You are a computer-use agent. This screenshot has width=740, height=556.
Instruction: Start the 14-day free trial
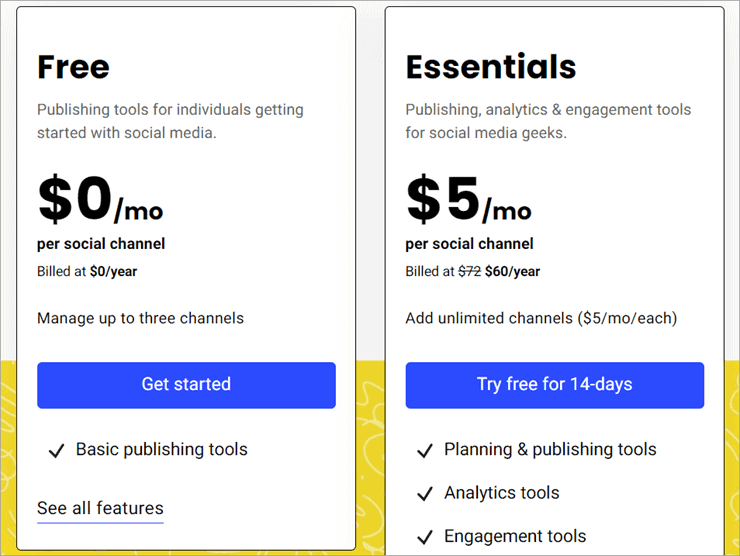pos(554,384)
